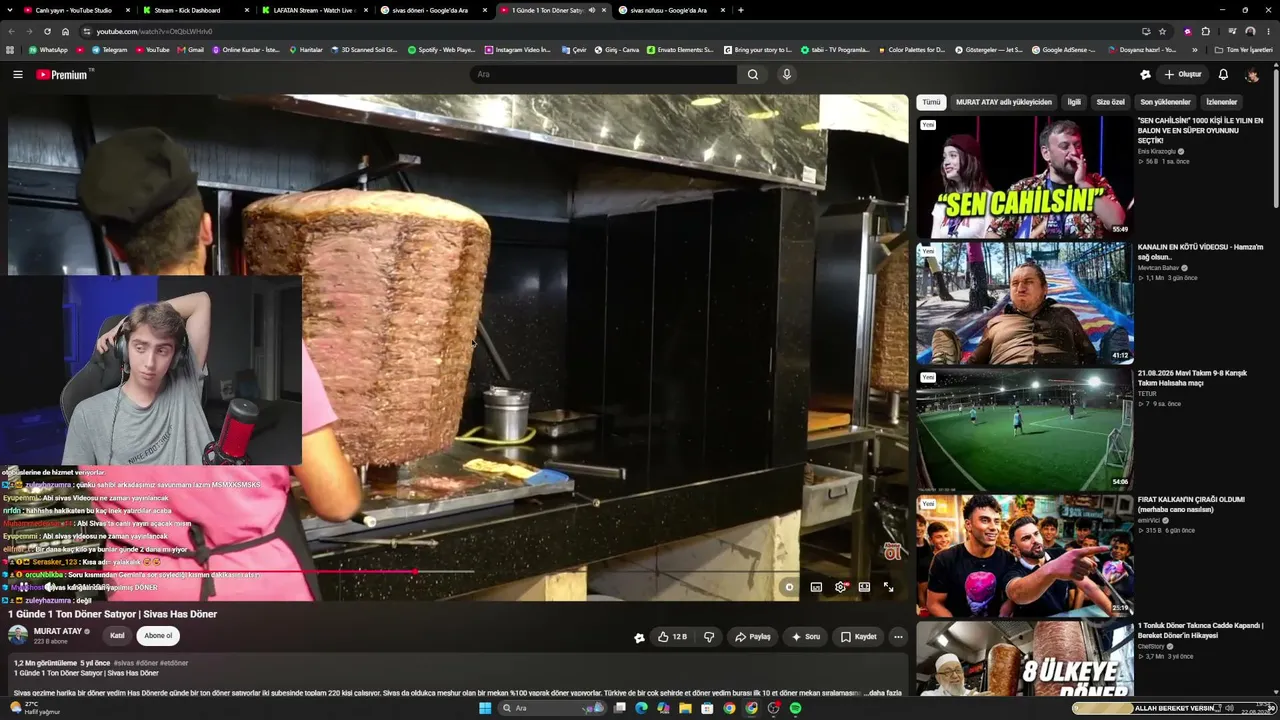Save the video with Kaydet
The image size is (1280, 720).
859,636
